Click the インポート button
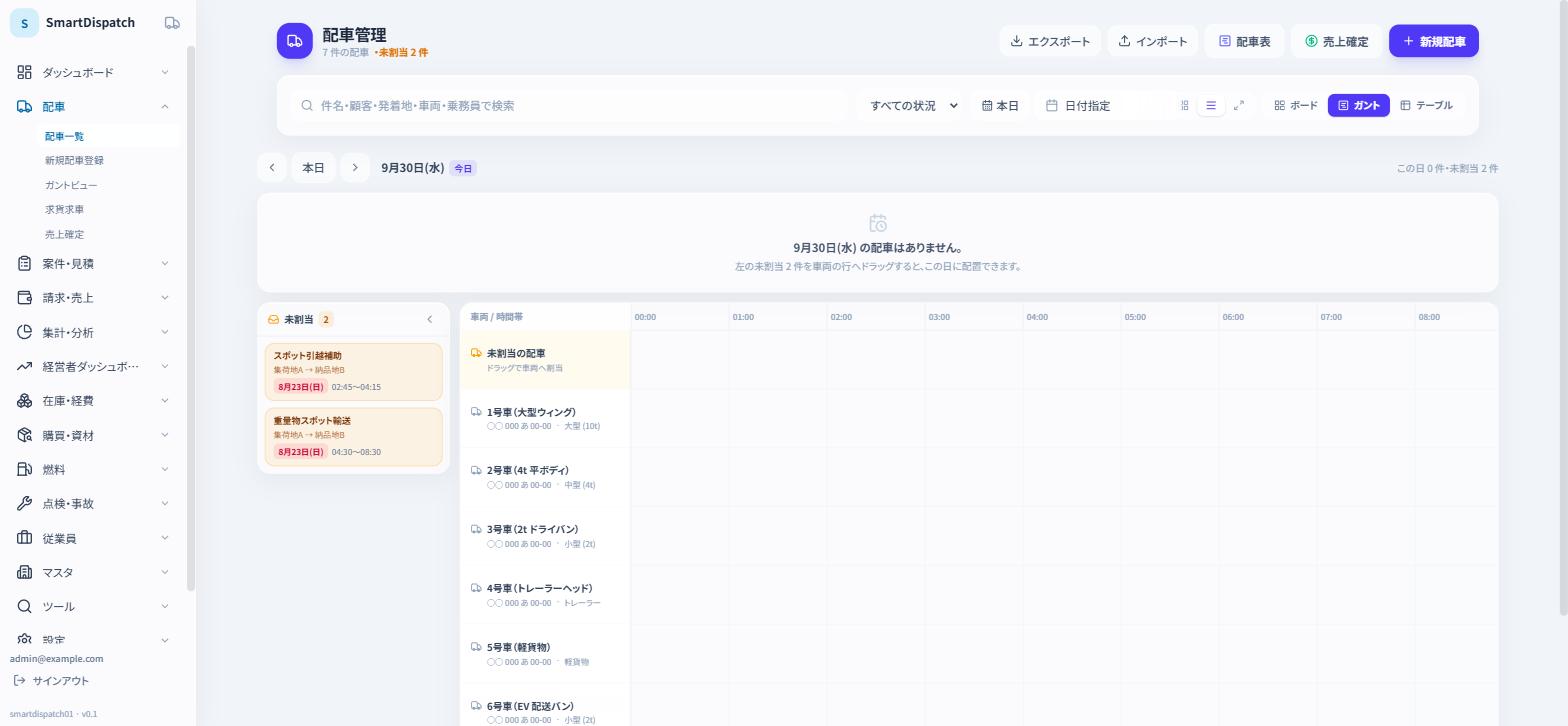 pos(1153,41)
